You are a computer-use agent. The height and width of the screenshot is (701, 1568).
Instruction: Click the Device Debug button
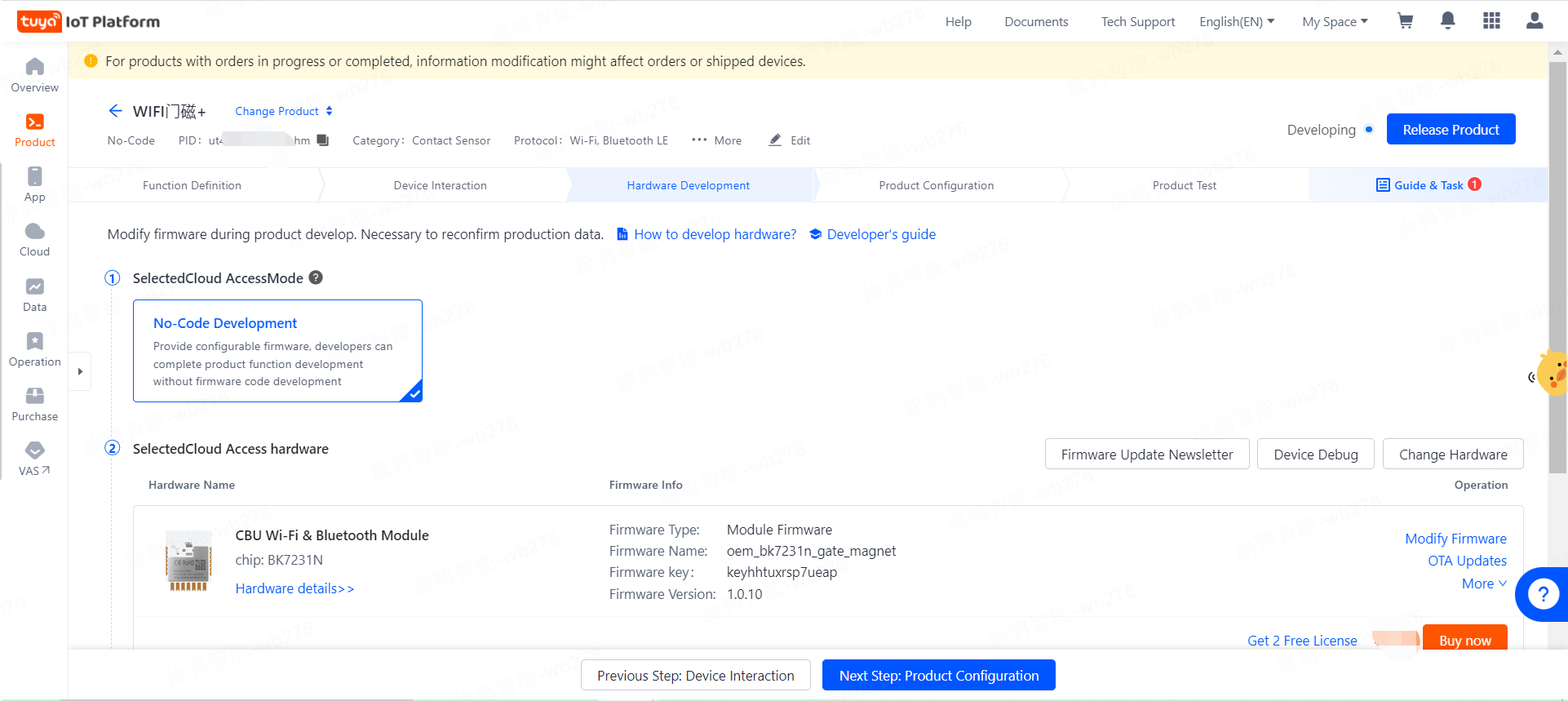(1316, 455)
